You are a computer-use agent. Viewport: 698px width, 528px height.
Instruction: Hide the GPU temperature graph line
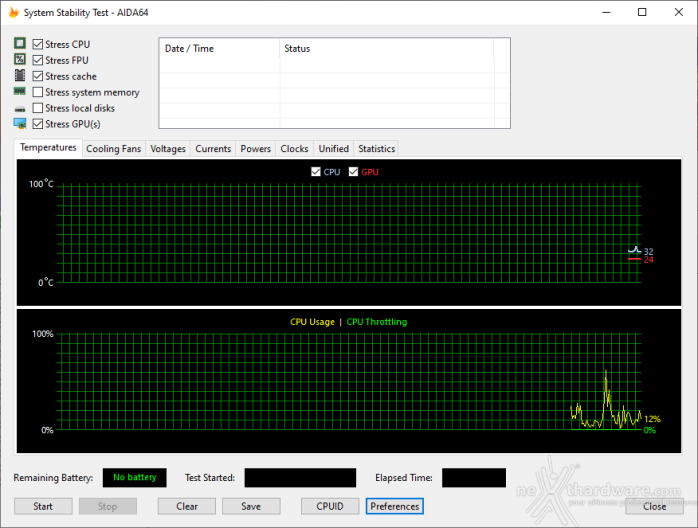(x=353, y=172)
